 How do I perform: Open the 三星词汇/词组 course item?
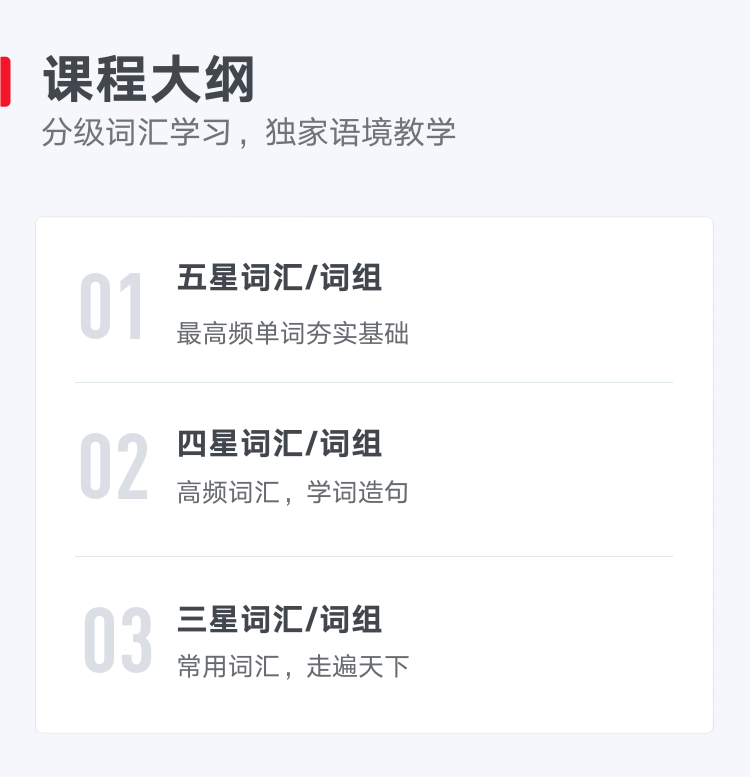(279, 619)
